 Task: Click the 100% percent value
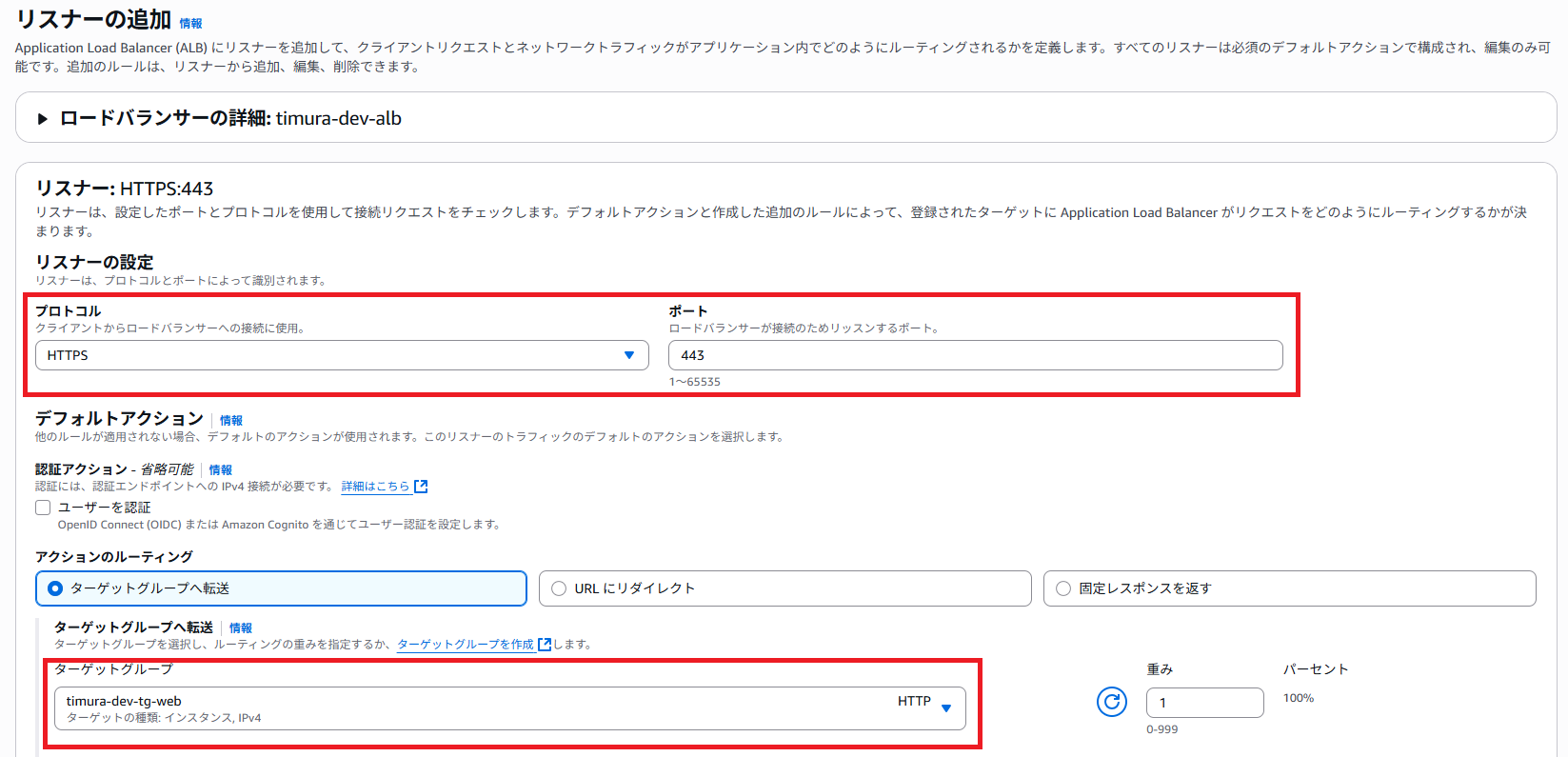[x=1299, y=698]
